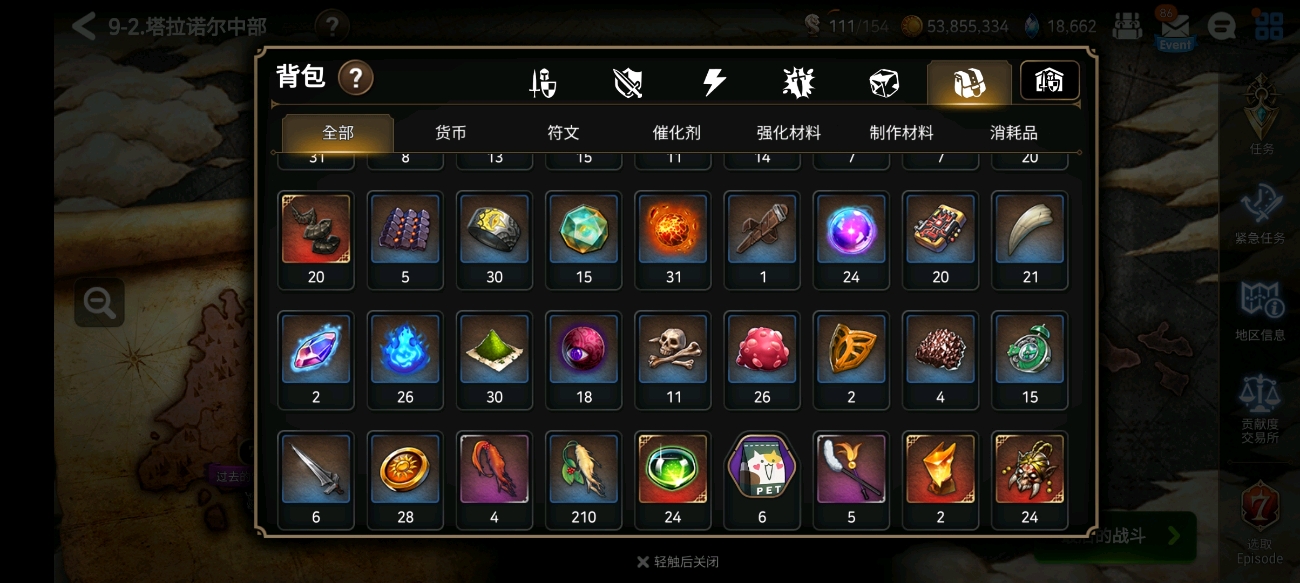This screenshot has height=583, width=1300.
Task: Tap 轻触后关闭 to close backpack
Action: (x=686, y=562)
